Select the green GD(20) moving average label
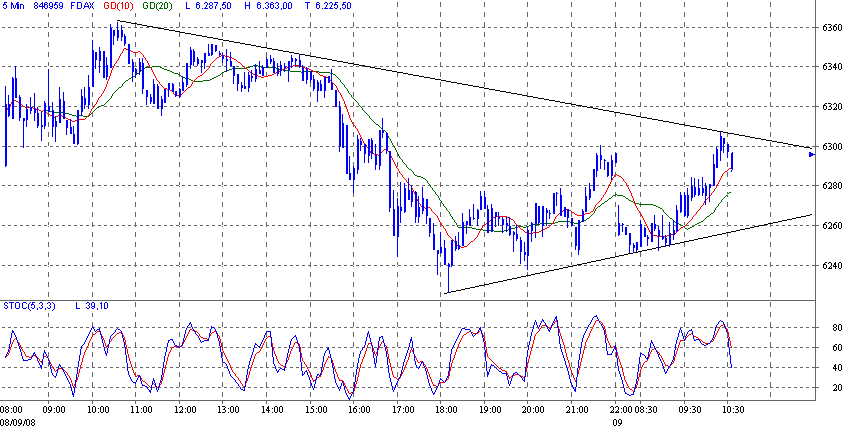This screenshot has height=430, width=846. [159, 7]
